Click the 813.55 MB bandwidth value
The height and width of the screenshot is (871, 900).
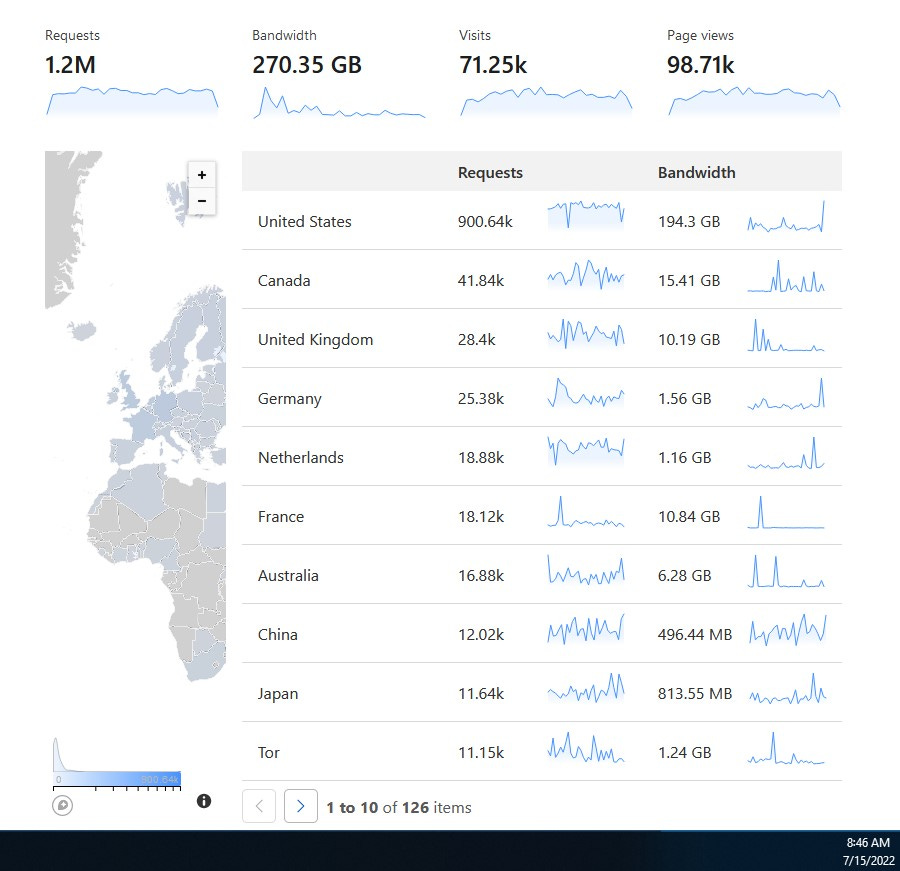coord(695,694)
